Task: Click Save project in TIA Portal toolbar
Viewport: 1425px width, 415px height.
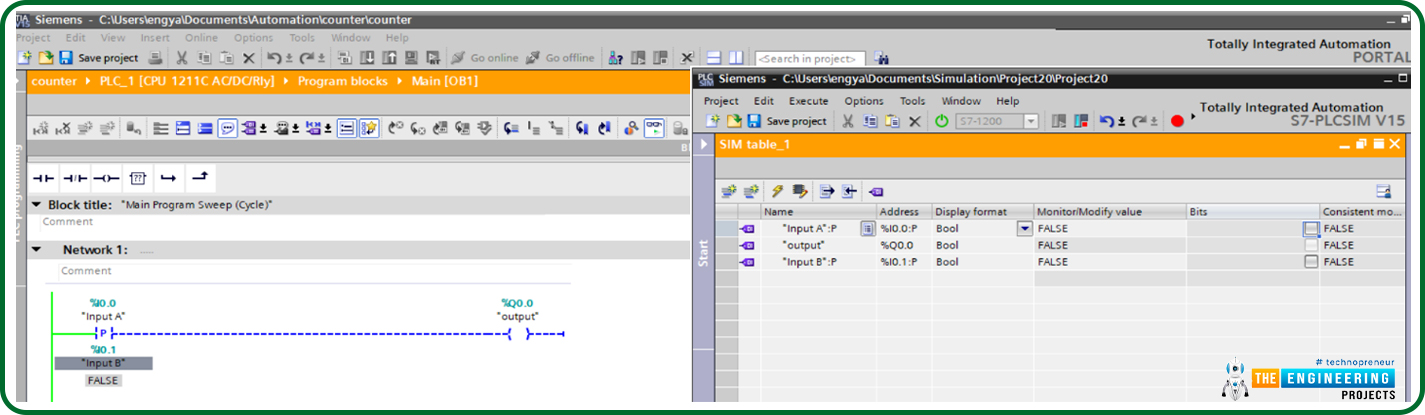Action: tap(99, 58)
